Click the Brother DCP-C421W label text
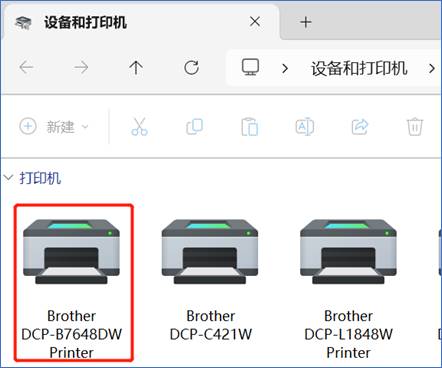Screen dimensions: 442x368 [x=211, y=325]
